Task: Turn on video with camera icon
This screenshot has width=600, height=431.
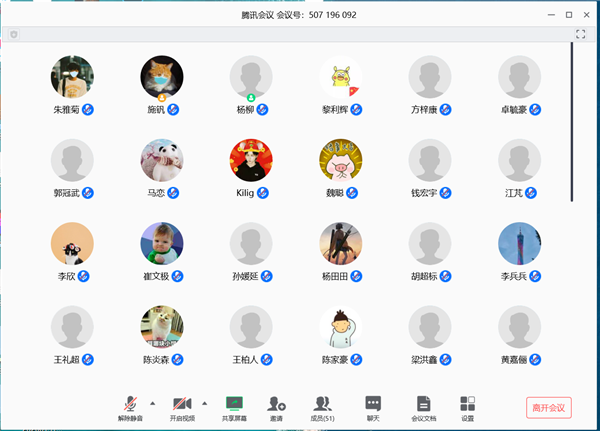Action: [182, 403]
